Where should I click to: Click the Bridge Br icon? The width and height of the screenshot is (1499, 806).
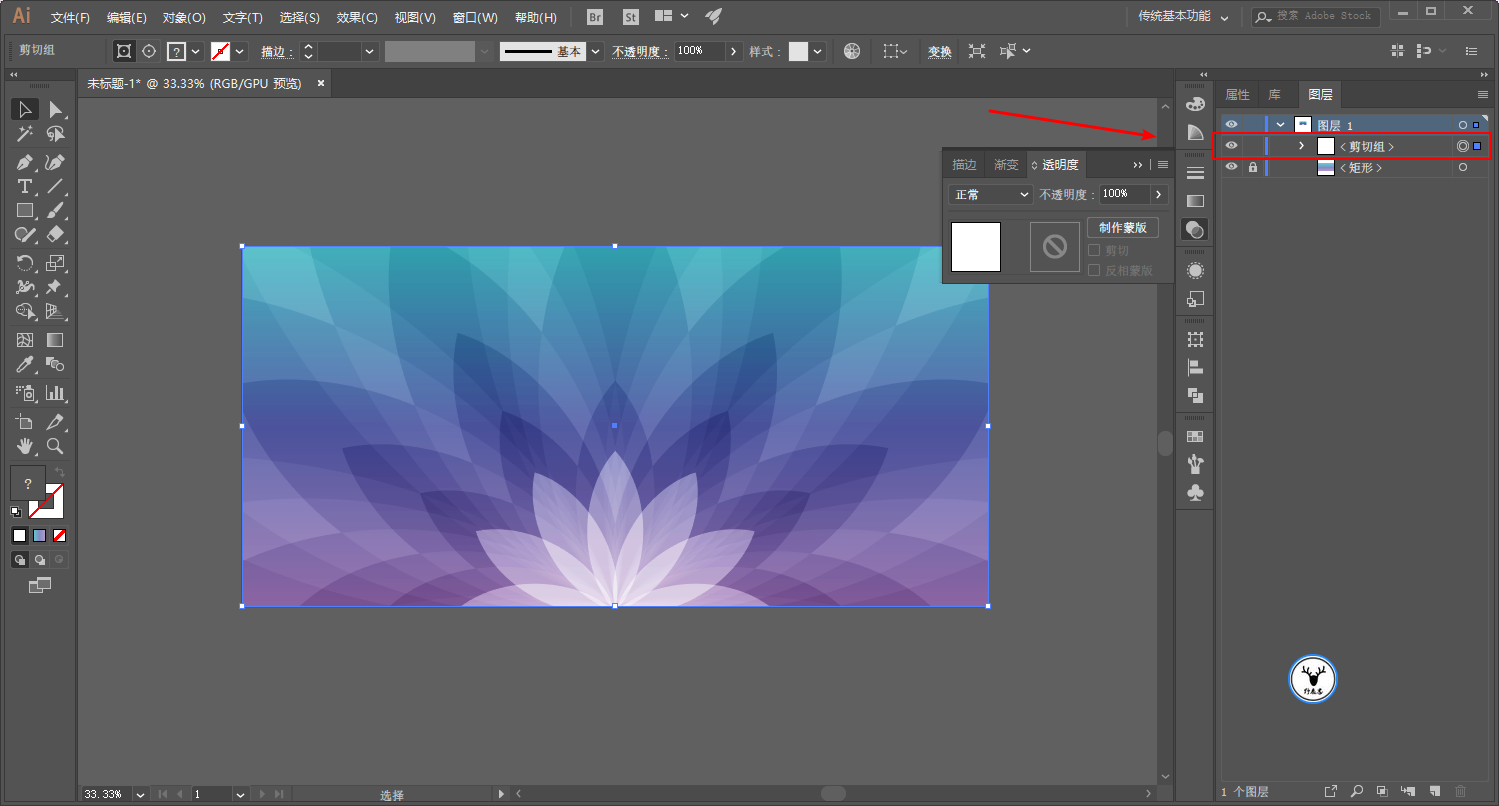click(x=596, y=17)
